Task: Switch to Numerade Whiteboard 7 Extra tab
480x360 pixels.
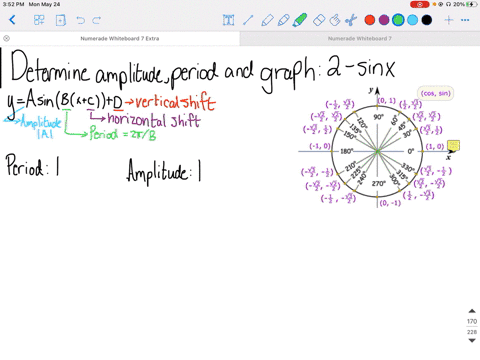Action: click(x=120, y=38)
